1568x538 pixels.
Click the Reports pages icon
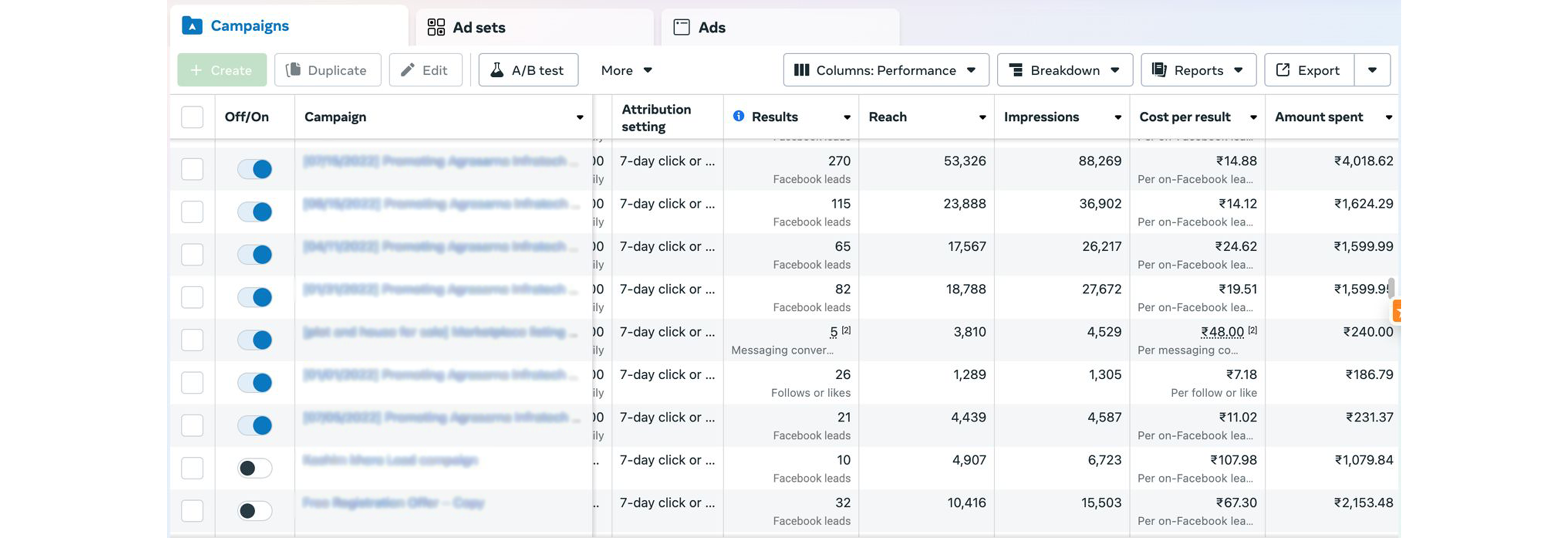(x=1159, y=69)
